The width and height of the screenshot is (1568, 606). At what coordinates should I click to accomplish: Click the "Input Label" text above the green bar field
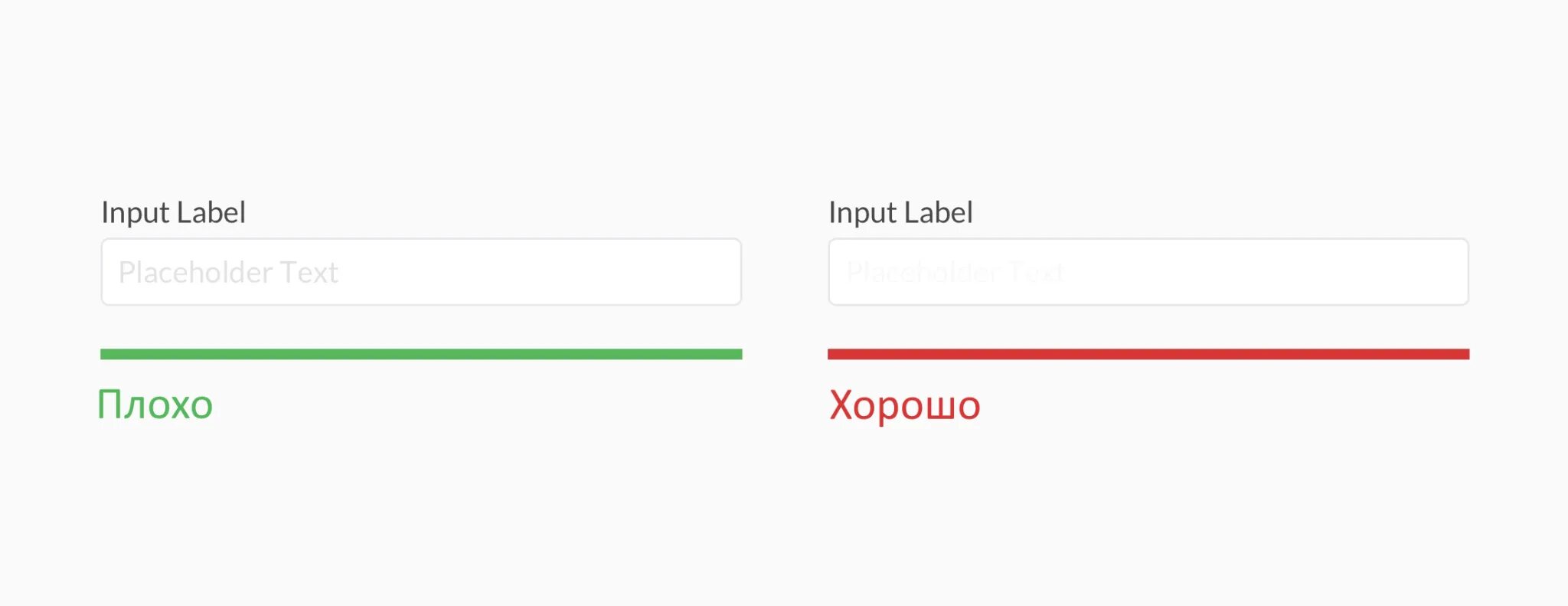[x=173, y=213]
